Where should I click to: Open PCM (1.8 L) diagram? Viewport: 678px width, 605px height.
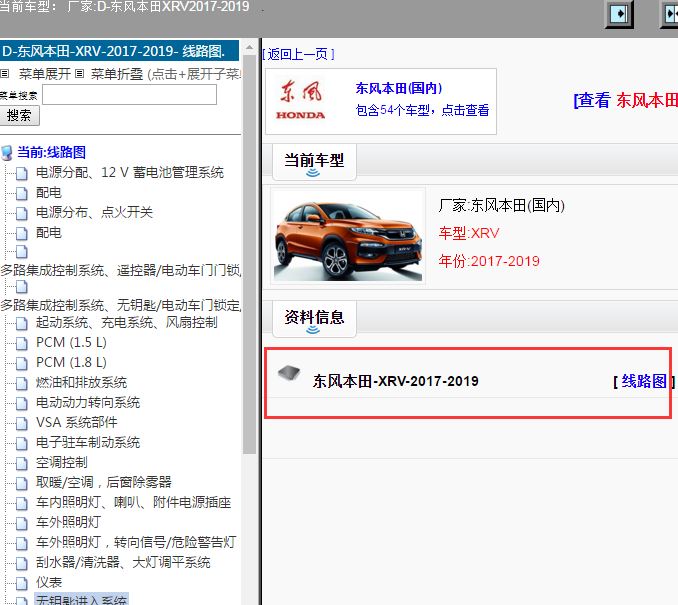71,362
